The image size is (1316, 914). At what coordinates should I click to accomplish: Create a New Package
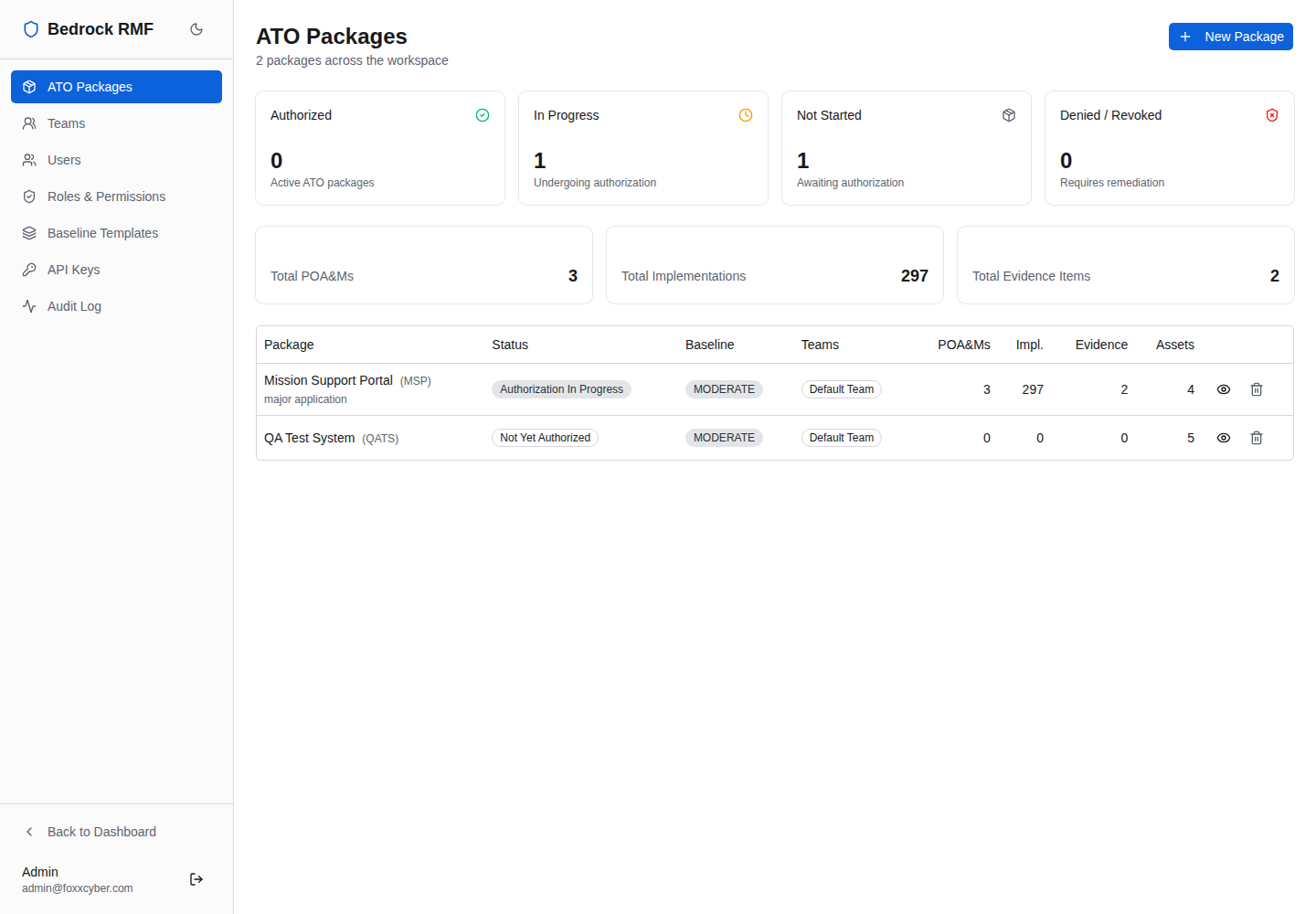point(1231,37)
